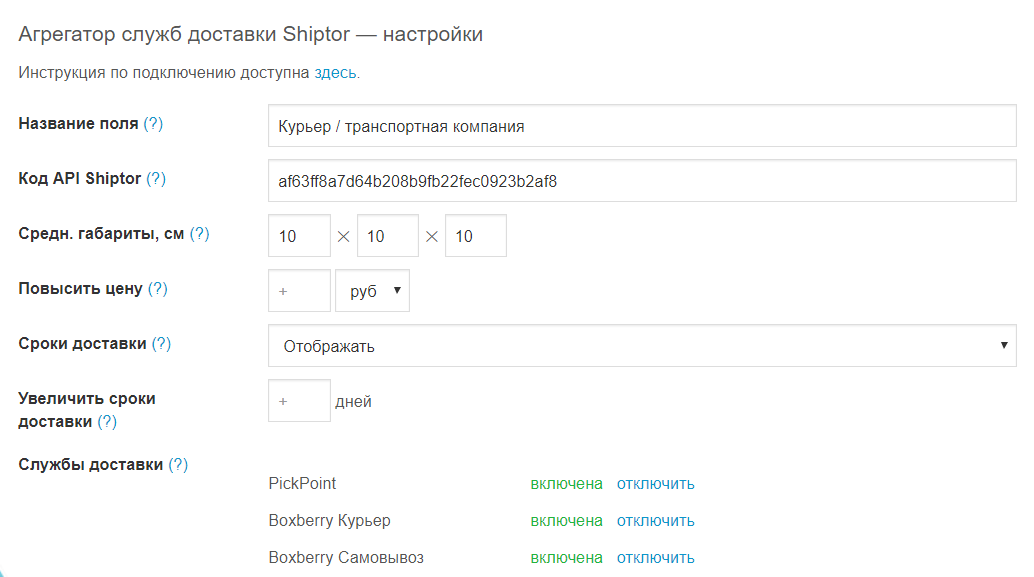1034x577 pixels.
Task: Click the second (middle) dimension field
Action: coord(388,235)
